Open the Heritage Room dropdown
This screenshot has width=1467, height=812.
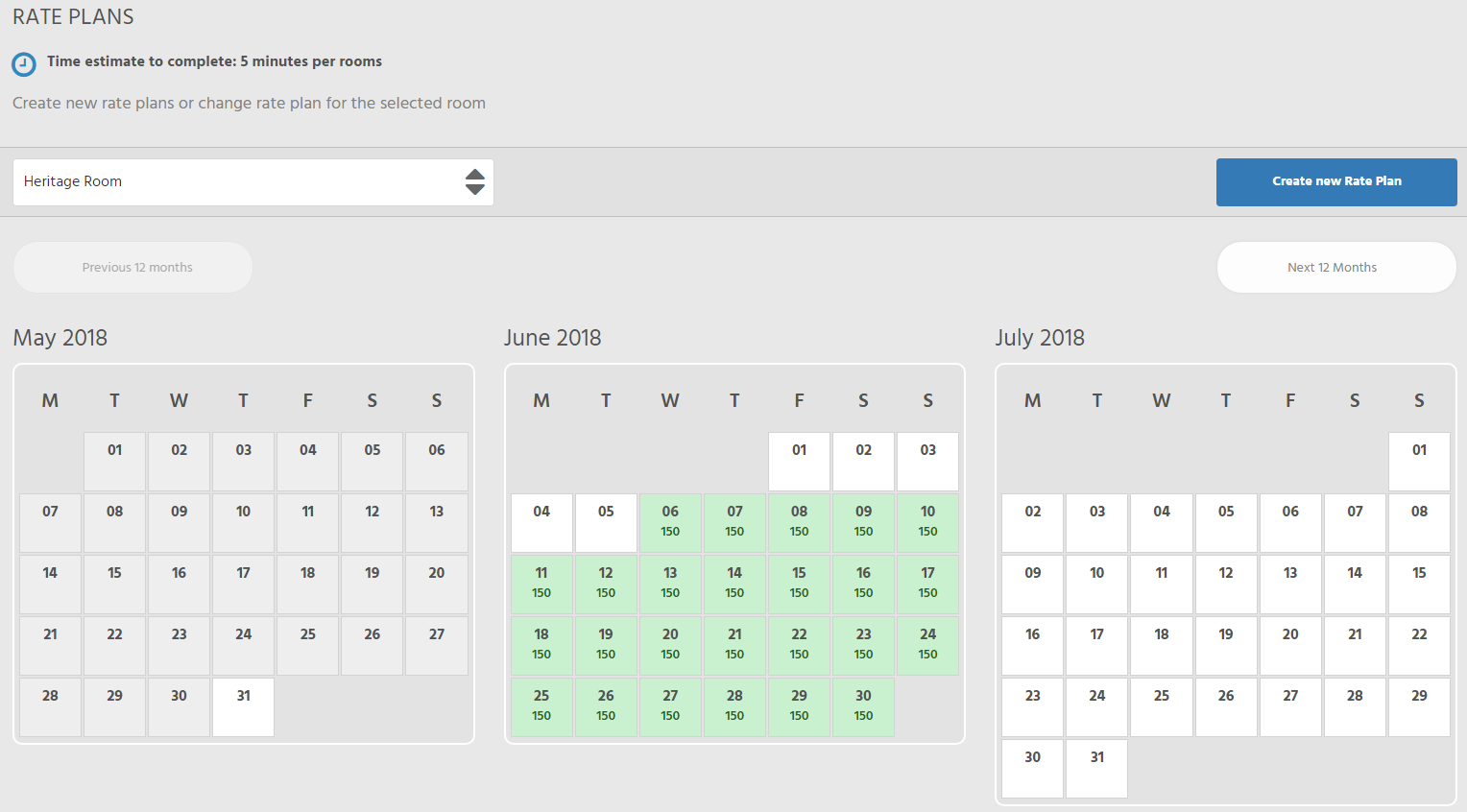click(x=253, y=182)
